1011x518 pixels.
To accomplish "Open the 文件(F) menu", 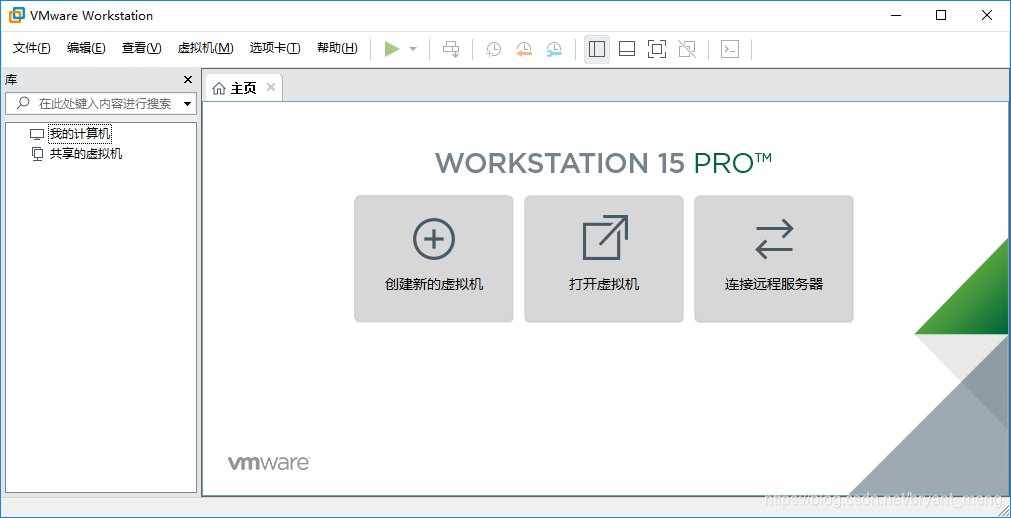I will click(x=32, y=48).
